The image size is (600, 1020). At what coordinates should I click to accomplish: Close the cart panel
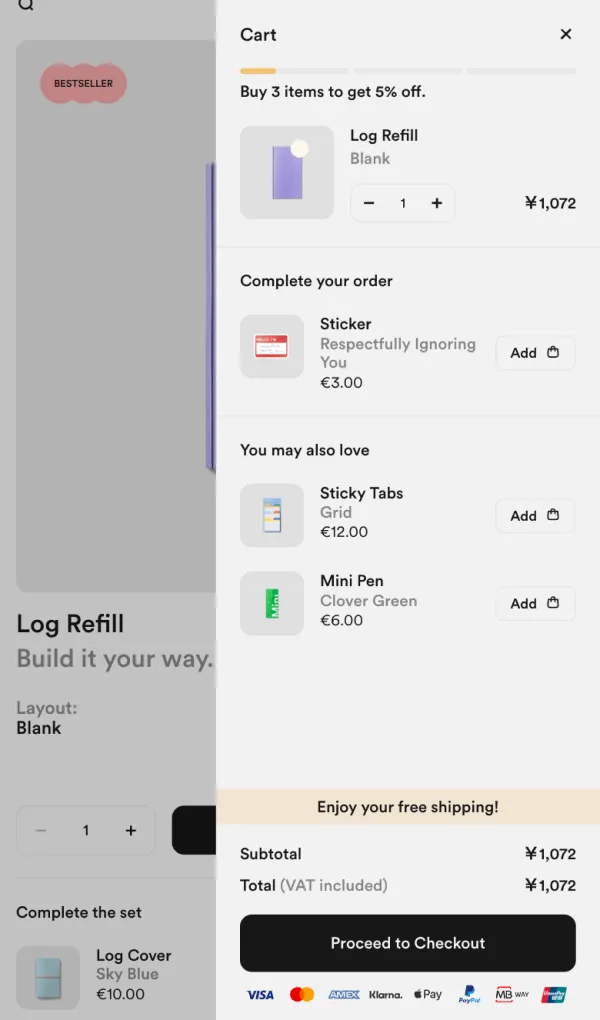click(566, 34)
